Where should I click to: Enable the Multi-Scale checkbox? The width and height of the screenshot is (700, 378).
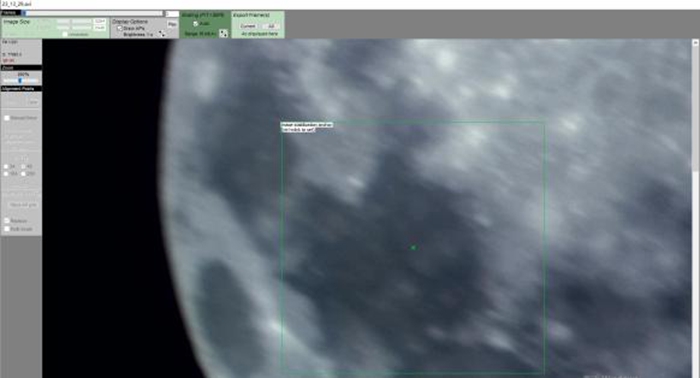point(7,228)
